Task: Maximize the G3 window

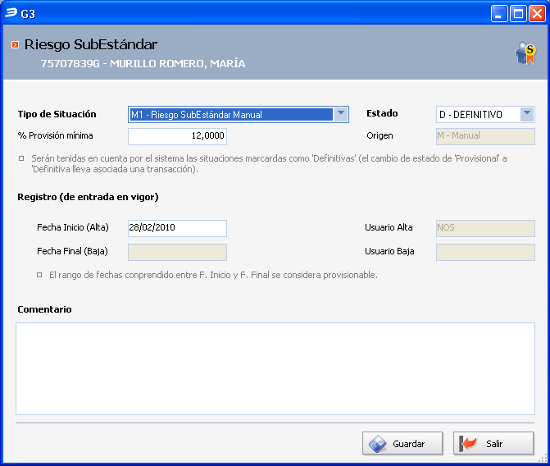Action: pyautogui.click(x=518, y=14)
